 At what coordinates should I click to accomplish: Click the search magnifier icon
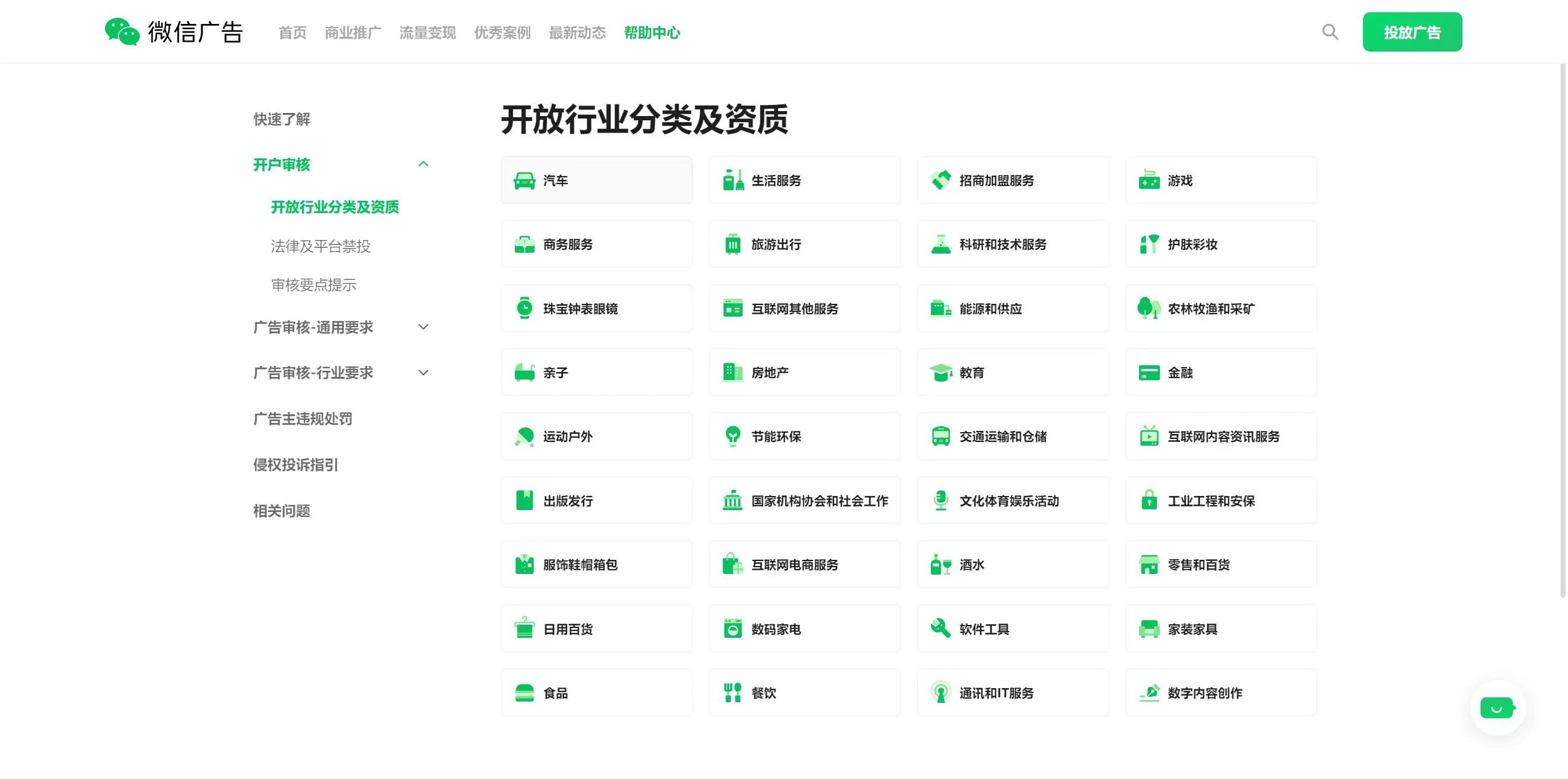tap(1329, 32)
